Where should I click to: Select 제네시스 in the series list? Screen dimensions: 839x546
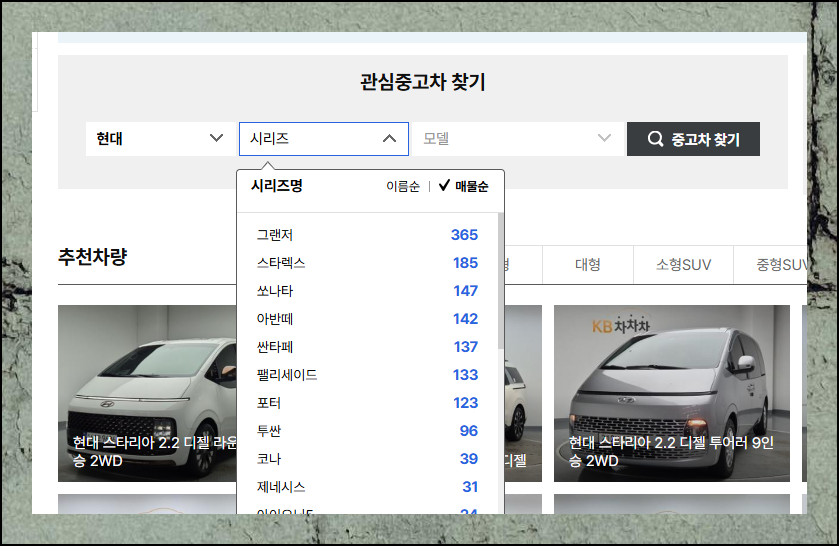tap(367, 487)
